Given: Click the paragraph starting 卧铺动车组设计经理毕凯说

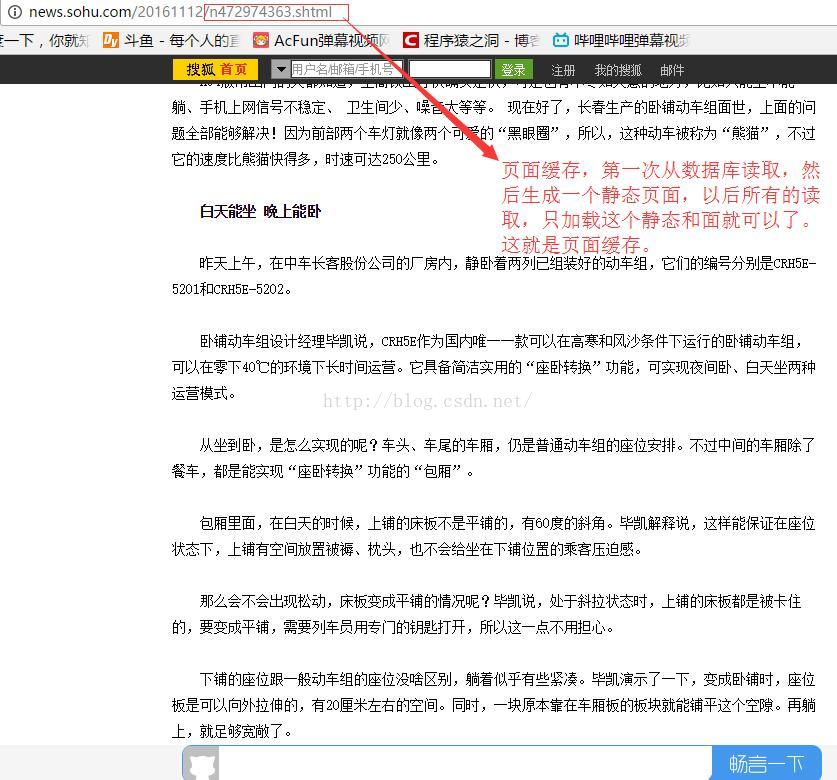Looking at the screenshot, I should (x=494, y=367).
